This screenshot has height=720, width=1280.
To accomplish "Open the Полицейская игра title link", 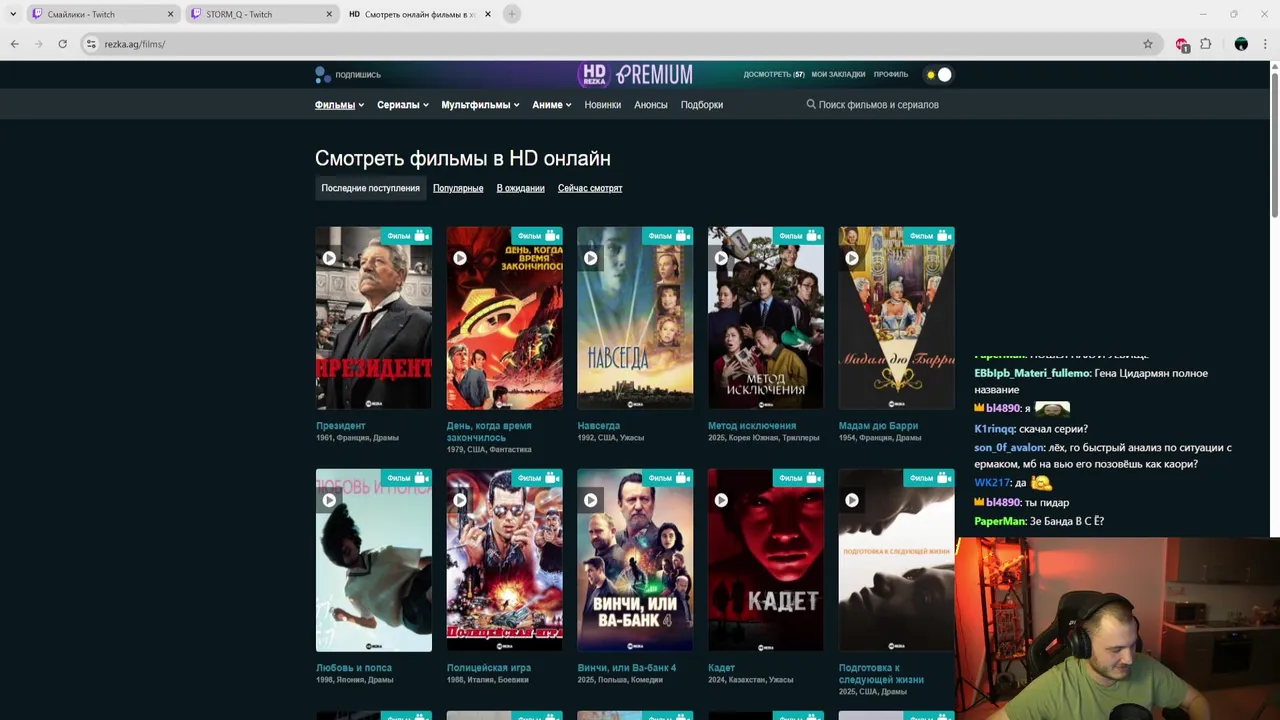I will 489,668.
